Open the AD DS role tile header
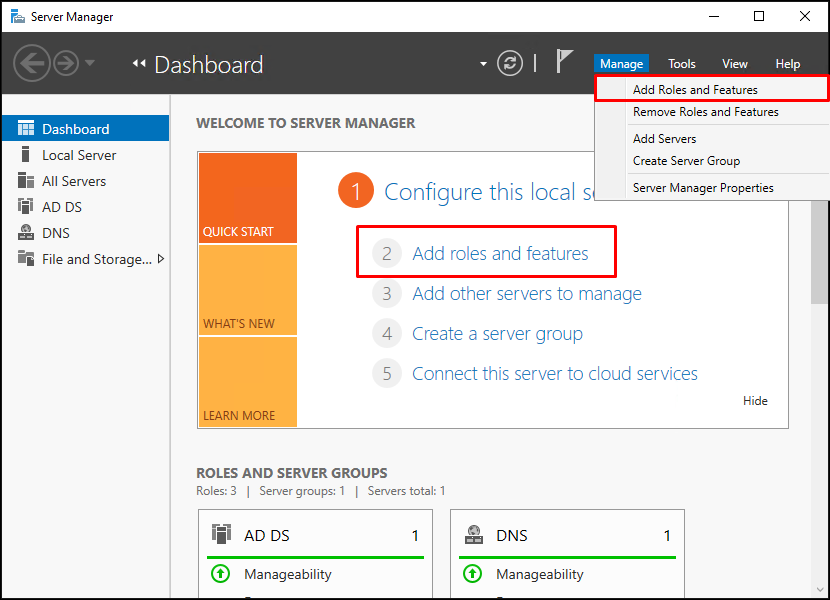 [x=315, y=535]
